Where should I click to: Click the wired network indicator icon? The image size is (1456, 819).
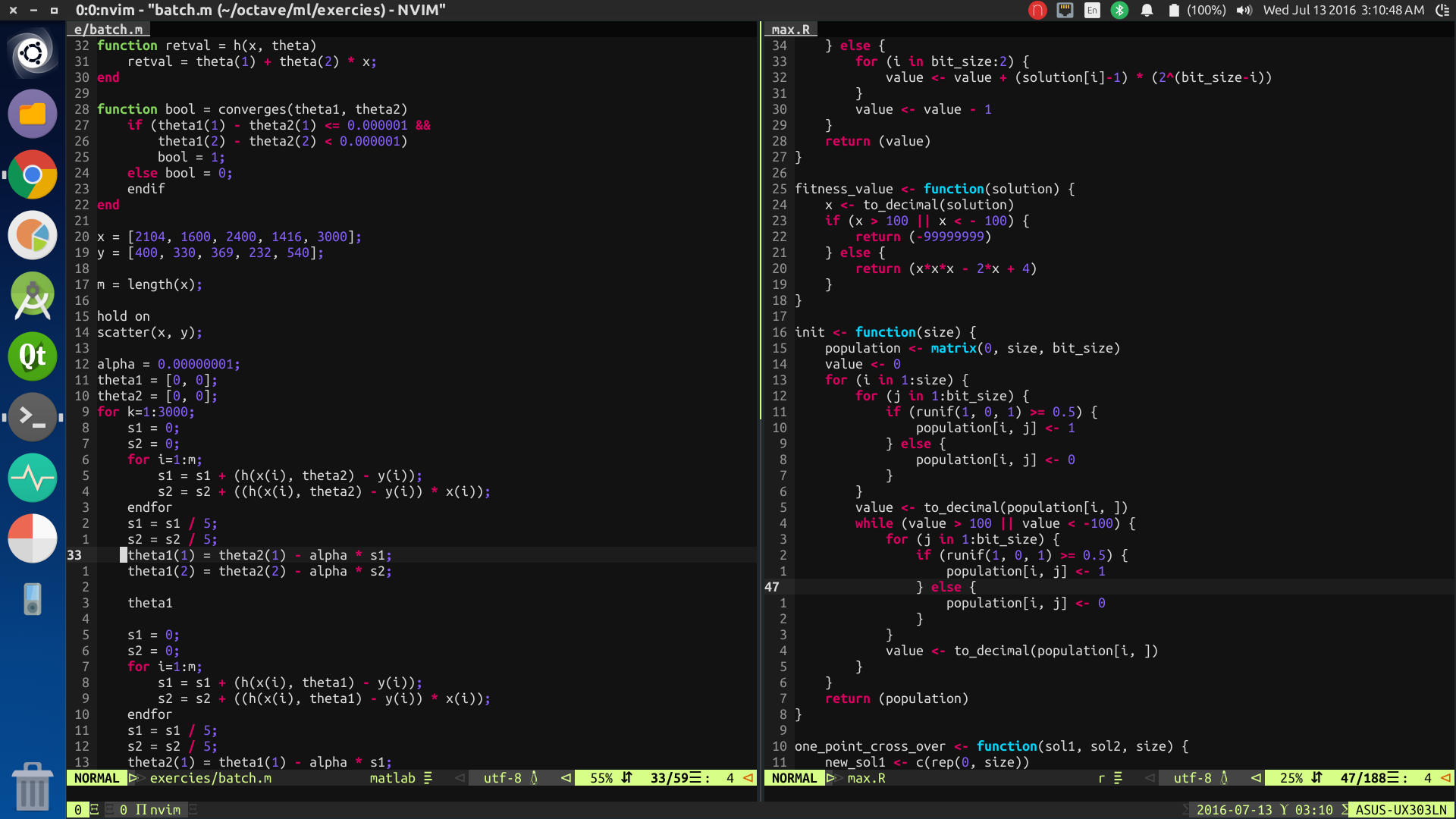click(x=1065, y=11)
